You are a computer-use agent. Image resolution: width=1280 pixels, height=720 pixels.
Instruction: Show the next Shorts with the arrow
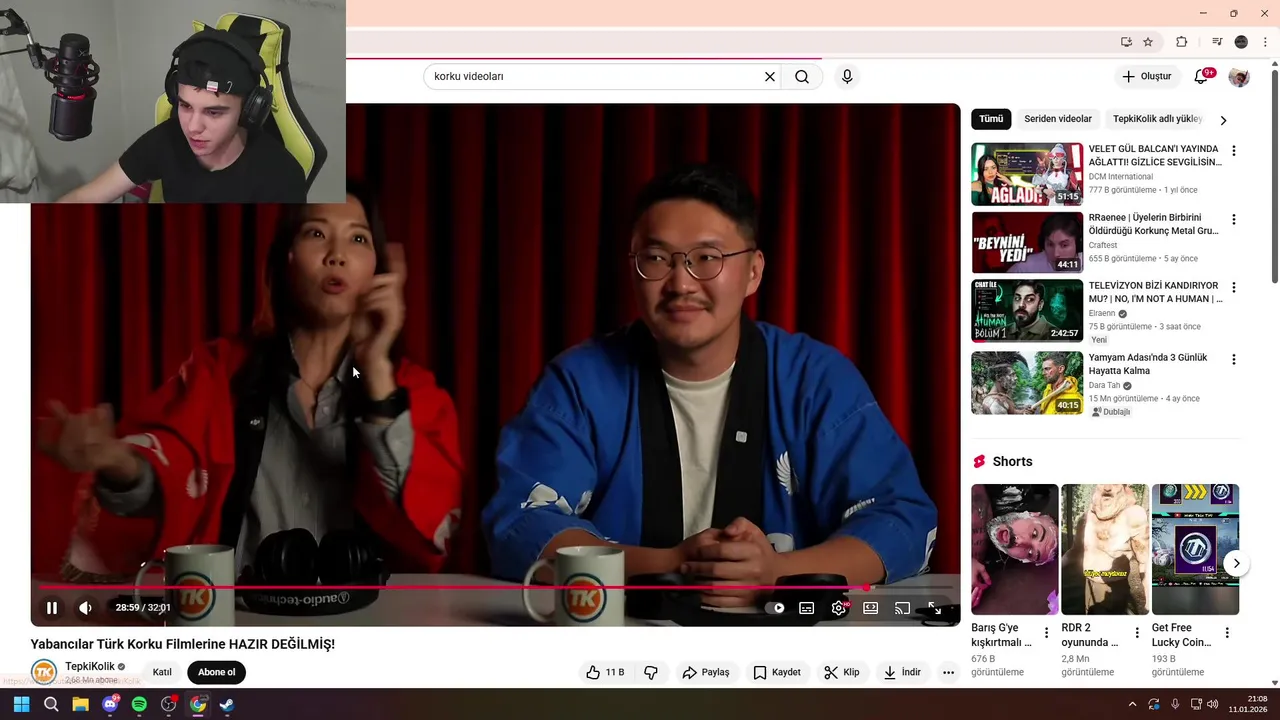(1236, 563)
